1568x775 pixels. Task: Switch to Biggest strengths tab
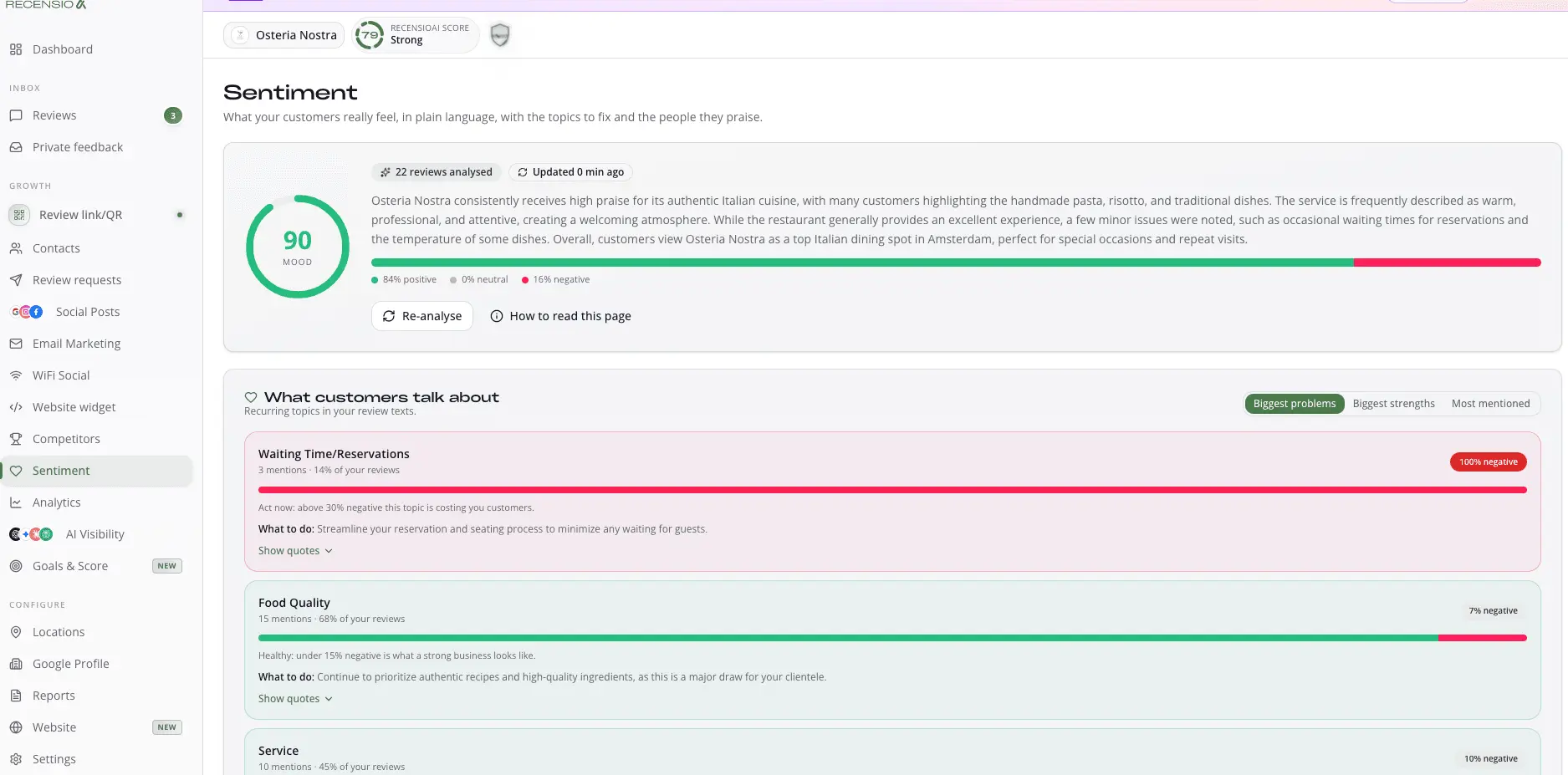[x=1393, y=404]
